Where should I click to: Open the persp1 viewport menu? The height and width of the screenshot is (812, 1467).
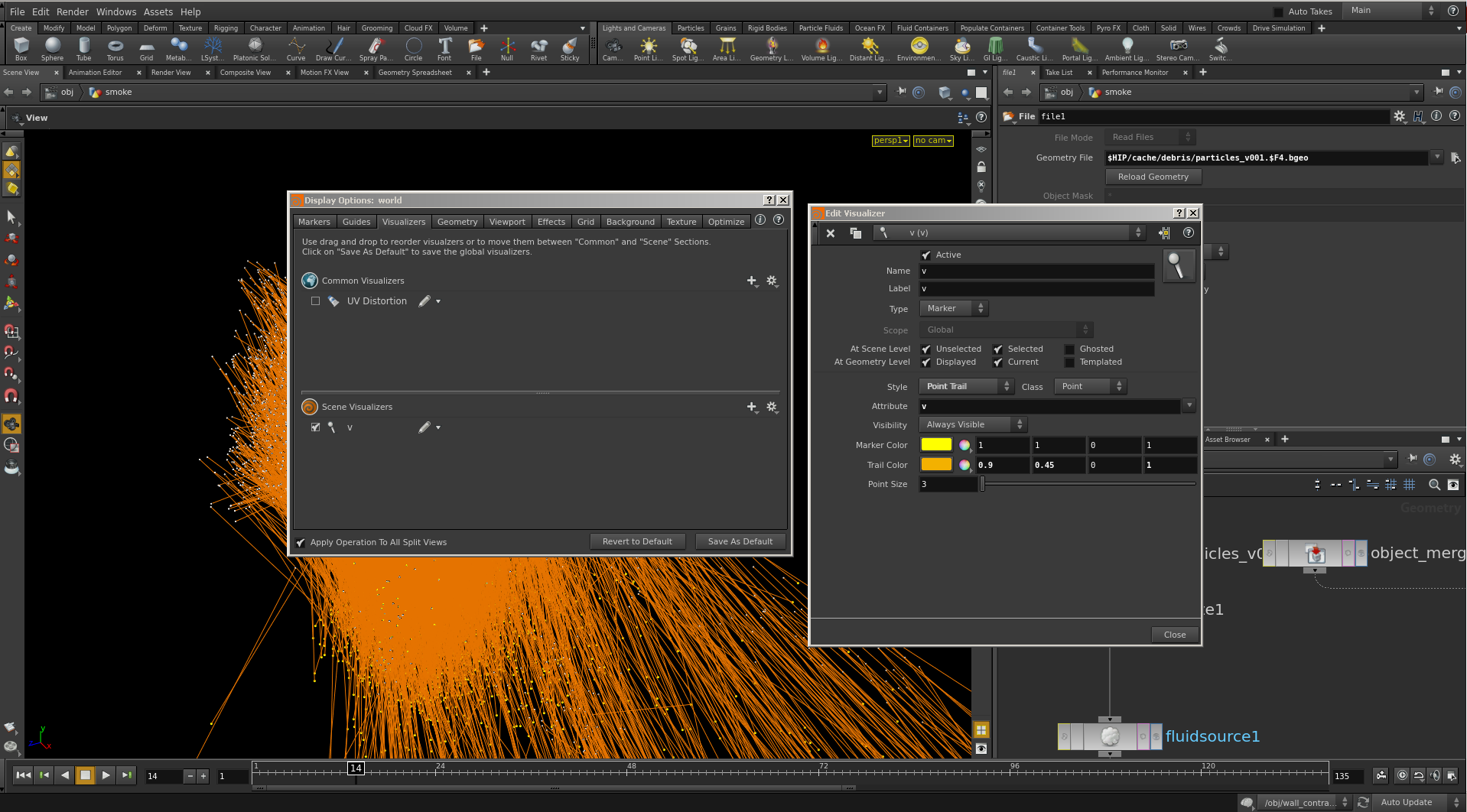(891, 141)
